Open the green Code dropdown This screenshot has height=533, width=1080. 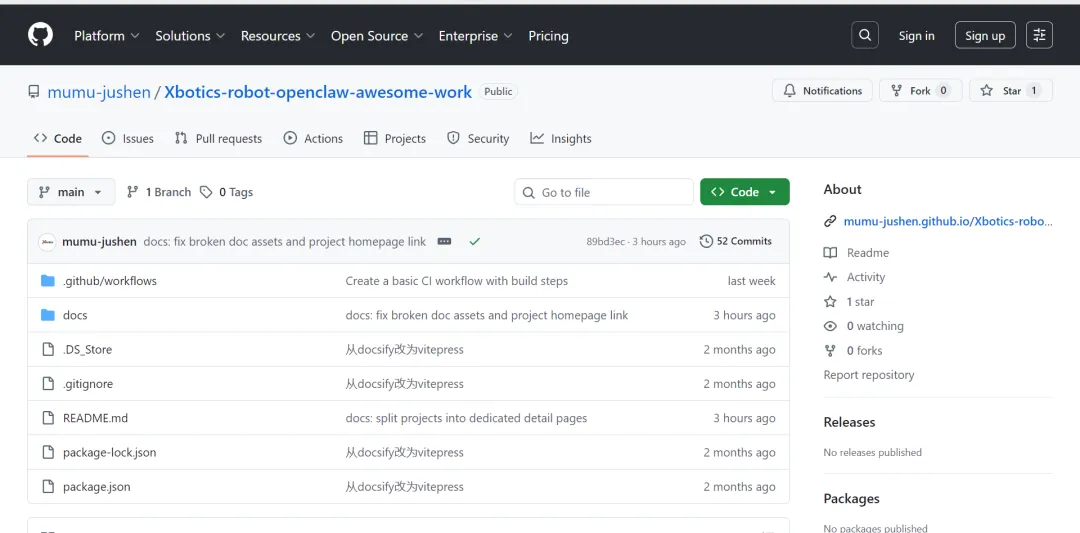(745, 192)
